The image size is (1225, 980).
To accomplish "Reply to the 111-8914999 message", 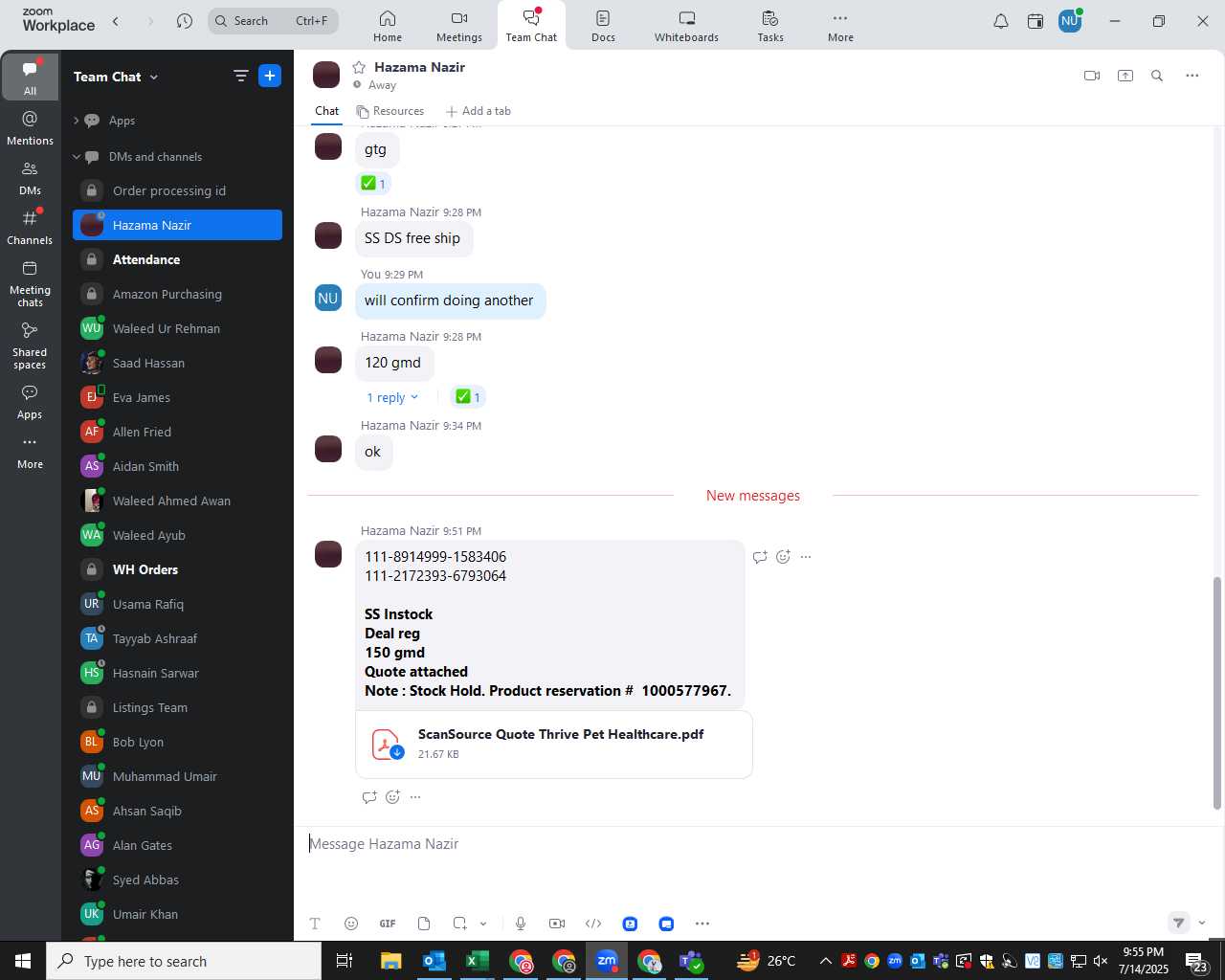I will 760,557.
